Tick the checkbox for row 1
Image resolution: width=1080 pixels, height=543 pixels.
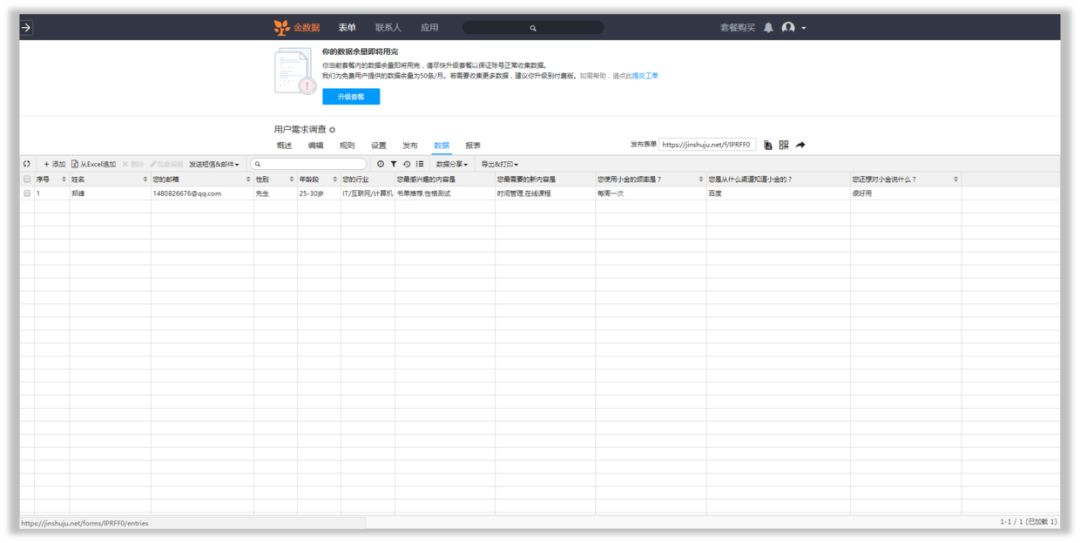[27, 194]
